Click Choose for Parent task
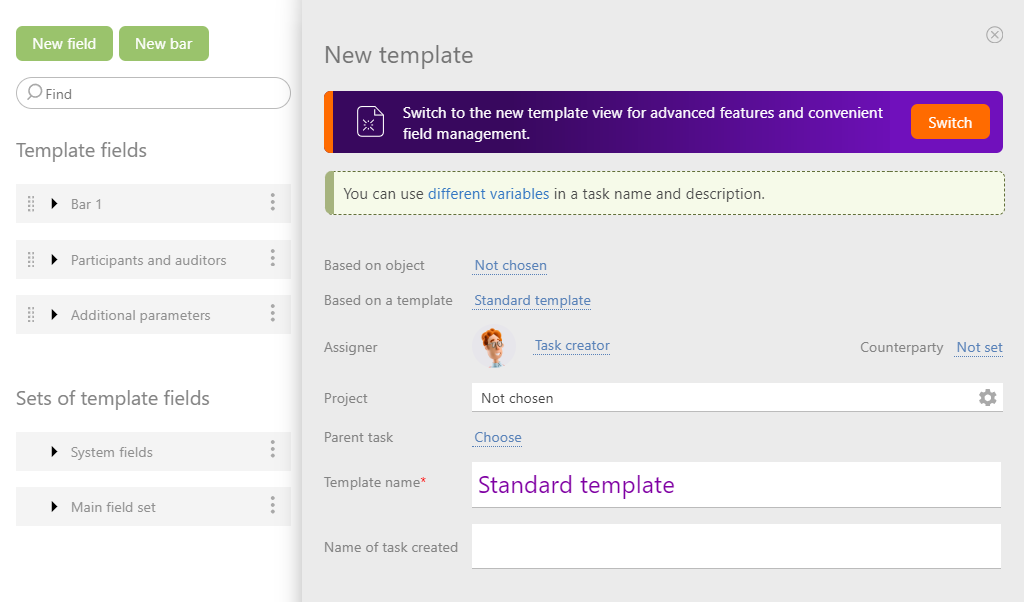 coord(498,437)
